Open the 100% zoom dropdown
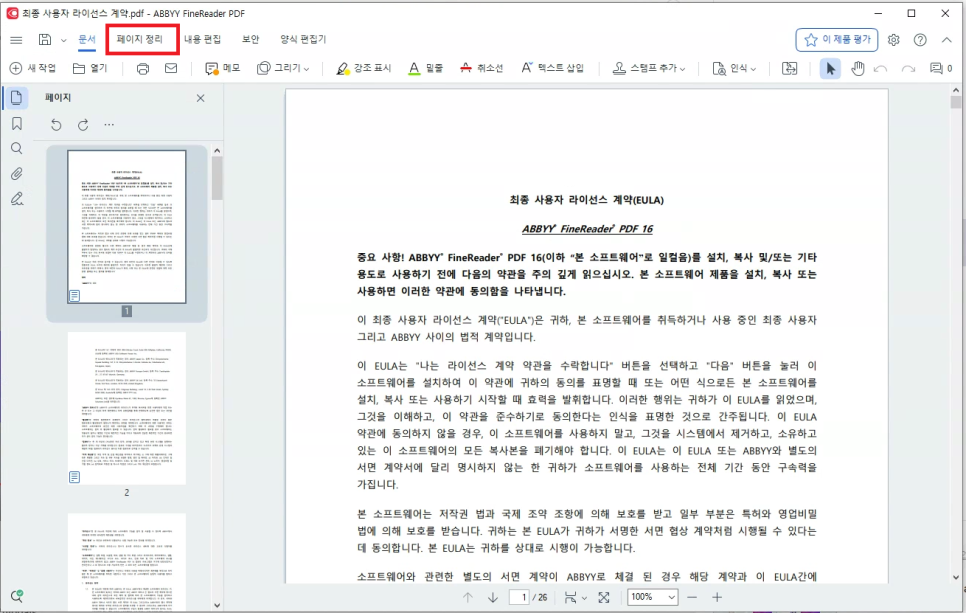 652,597
